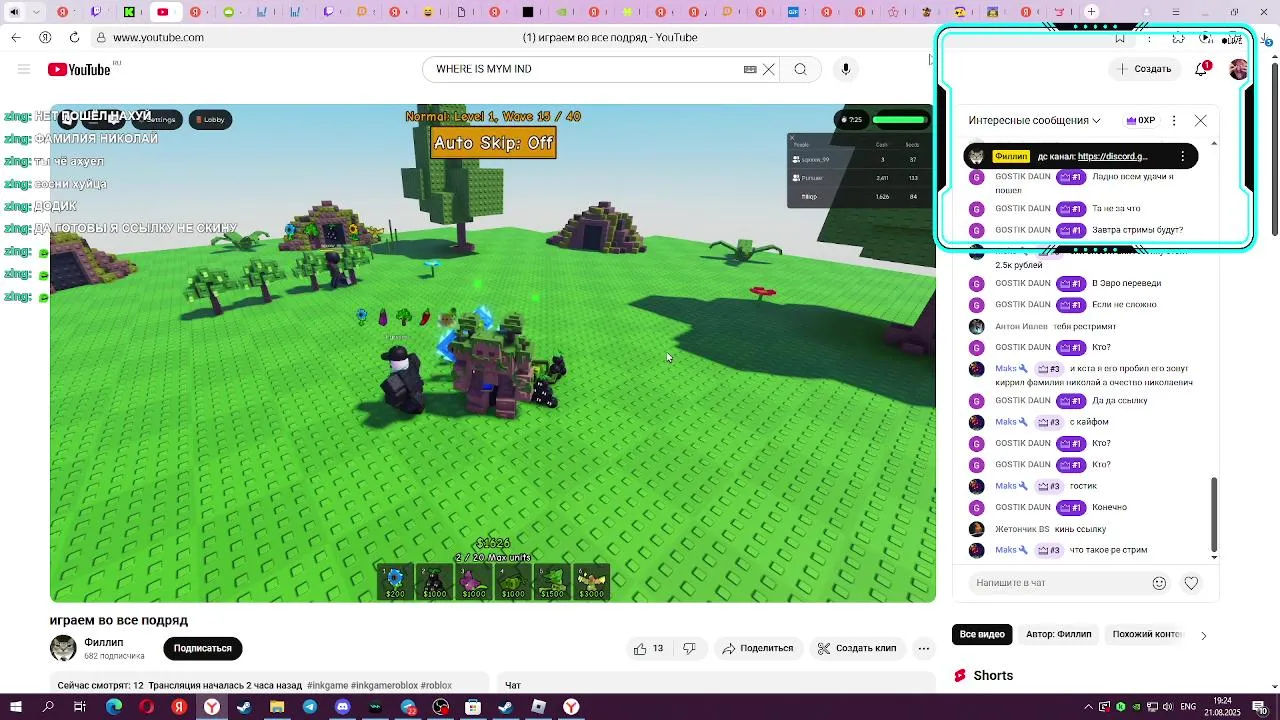Select the $3000 unit slot

(x=591, y=582)
